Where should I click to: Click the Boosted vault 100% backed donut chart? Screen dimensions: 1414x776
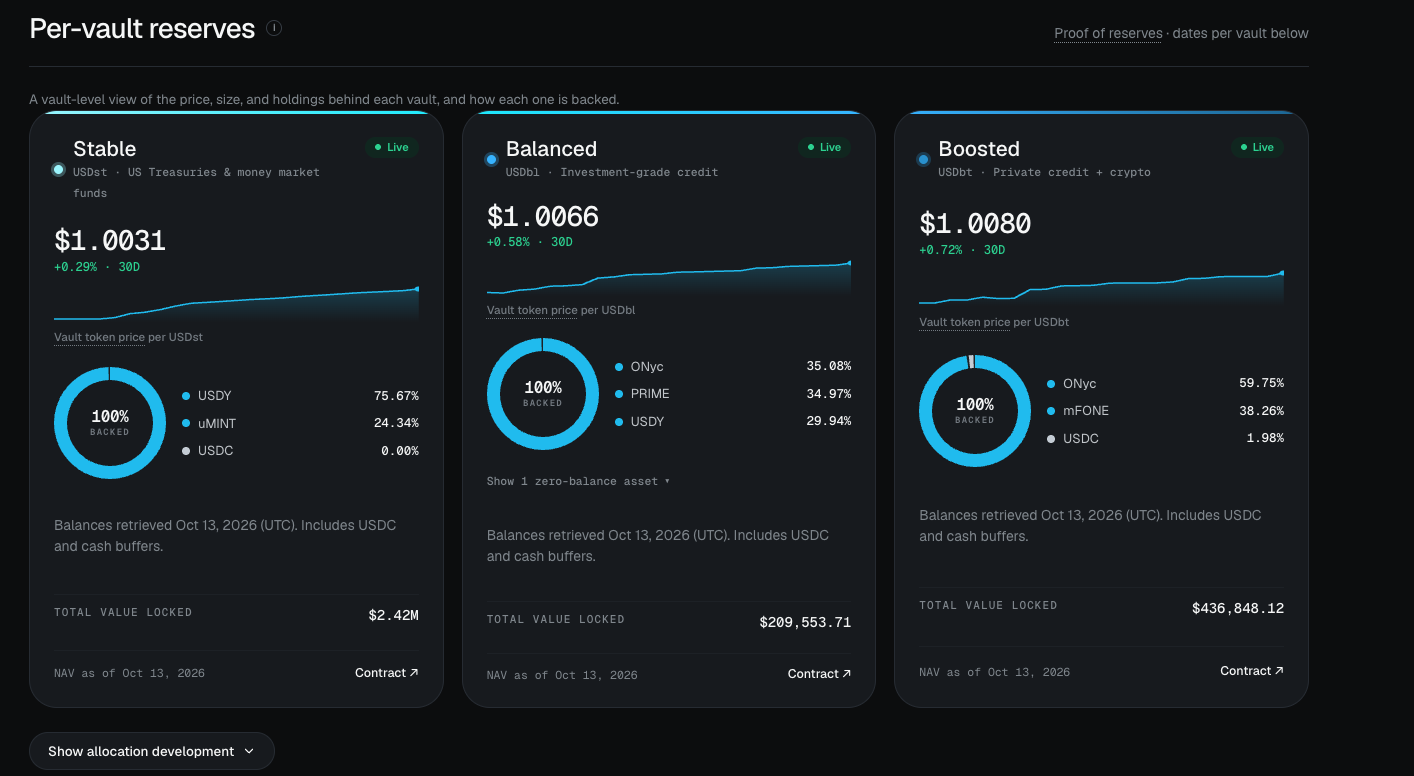pos(975,411)
